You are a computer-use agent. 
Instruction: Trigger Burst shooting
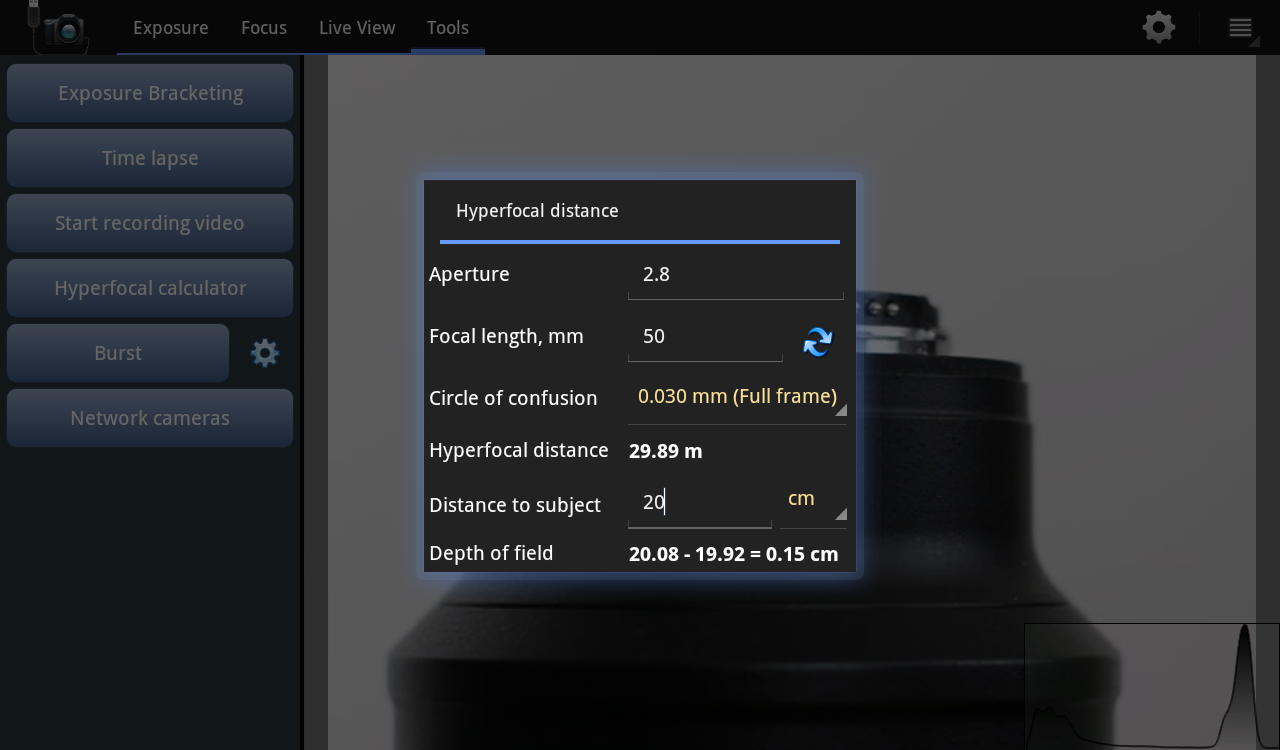(117, 352)
